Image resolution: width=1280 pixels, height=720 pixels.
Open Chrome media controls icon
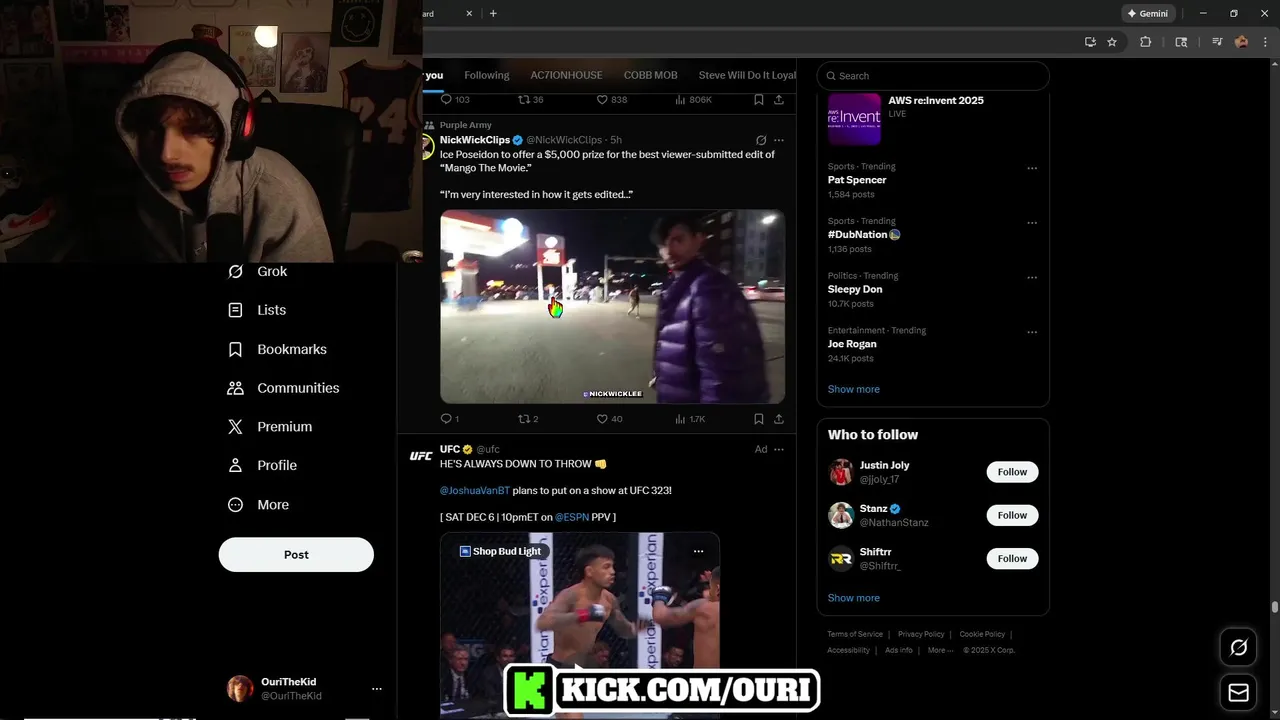tap(1217, 42)
